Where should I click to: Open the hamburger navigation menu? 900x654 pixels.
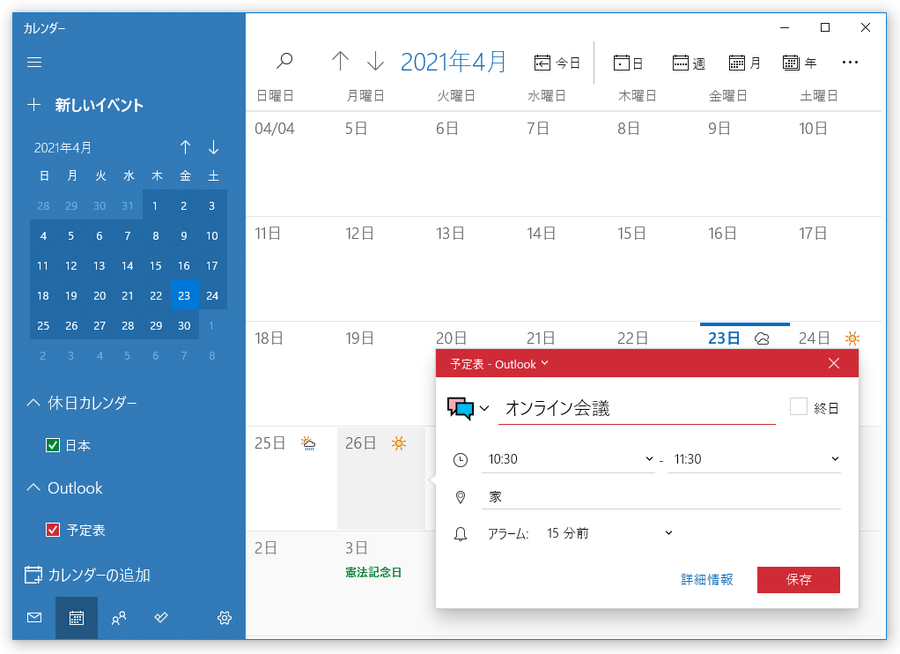(x=34, y=62)
